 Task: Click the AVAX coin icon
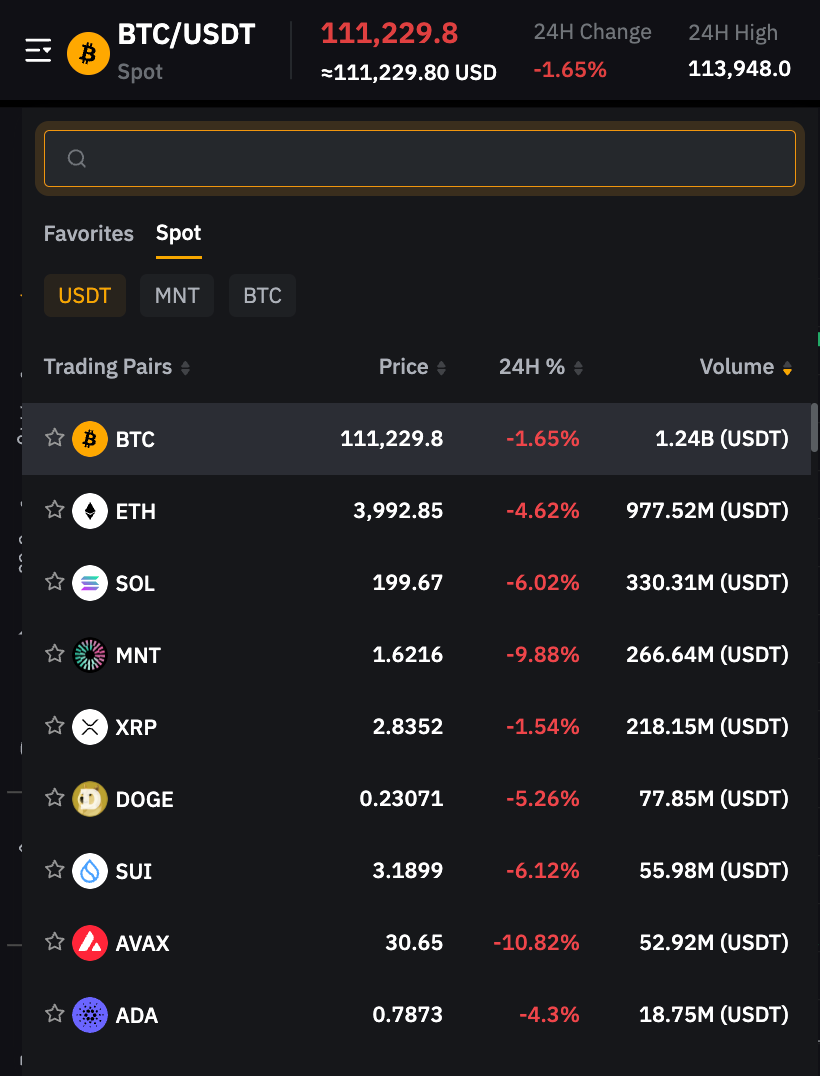pos(90,943)
